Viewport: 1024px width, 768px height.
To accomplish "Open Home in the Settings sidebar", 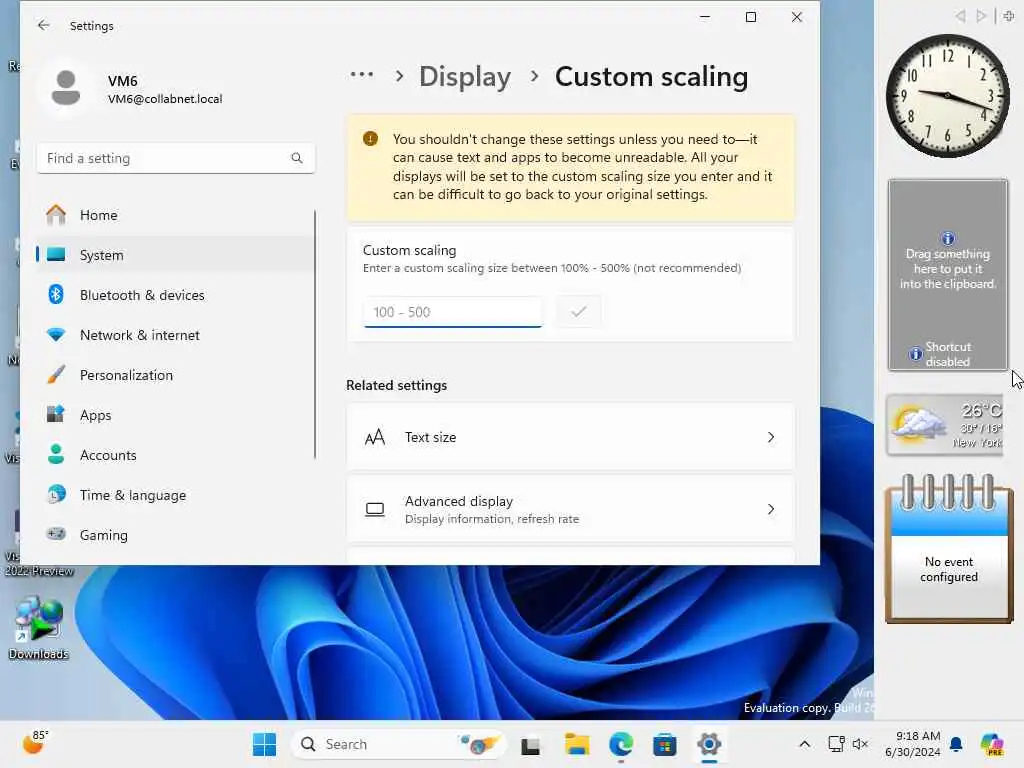I will [176, 215].
